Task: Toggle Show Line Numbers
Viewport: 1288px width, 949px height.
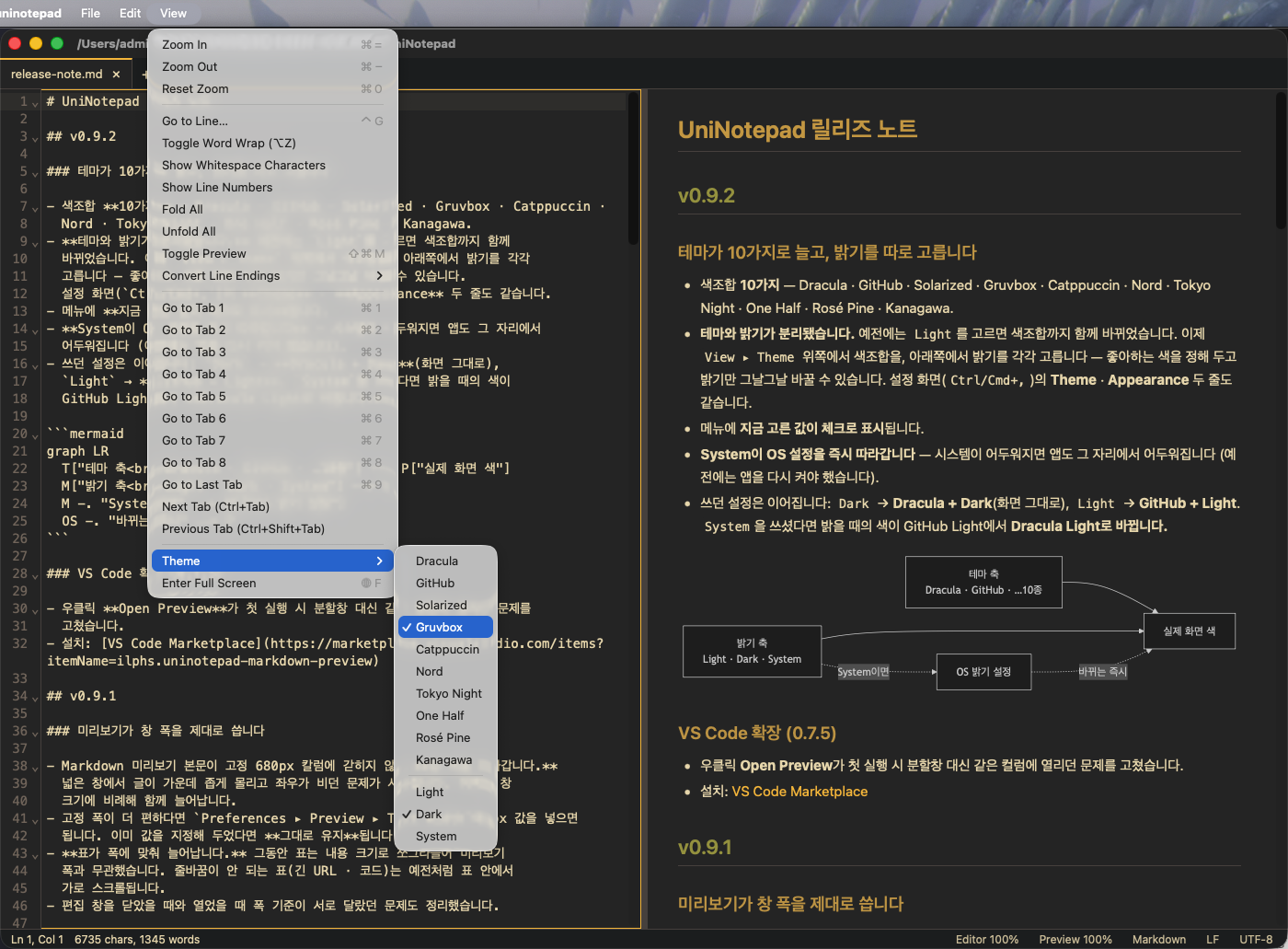Action: point(272,187)
